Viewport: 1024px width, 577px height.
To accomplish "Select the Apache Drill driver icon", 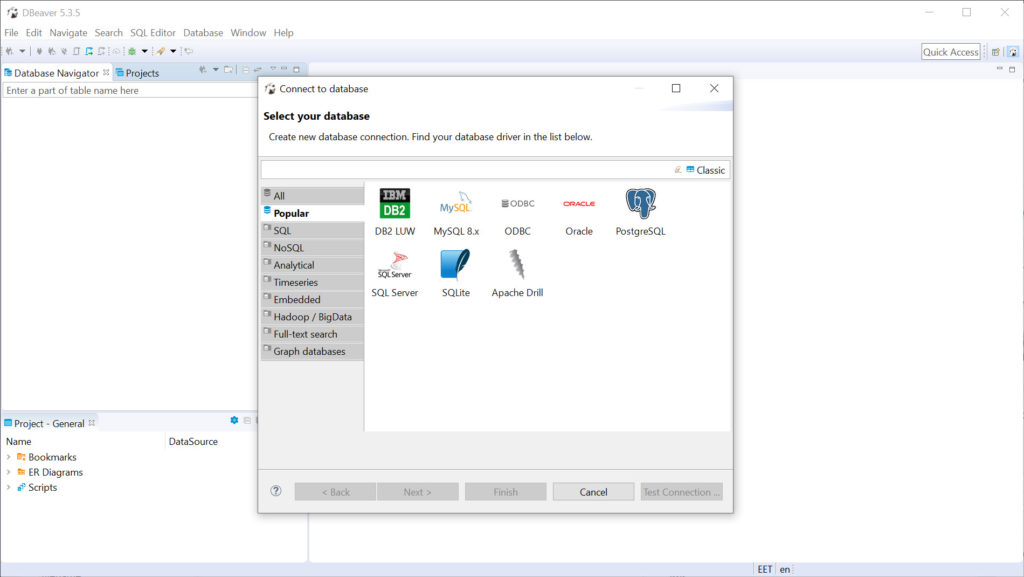I will [517, 266].
